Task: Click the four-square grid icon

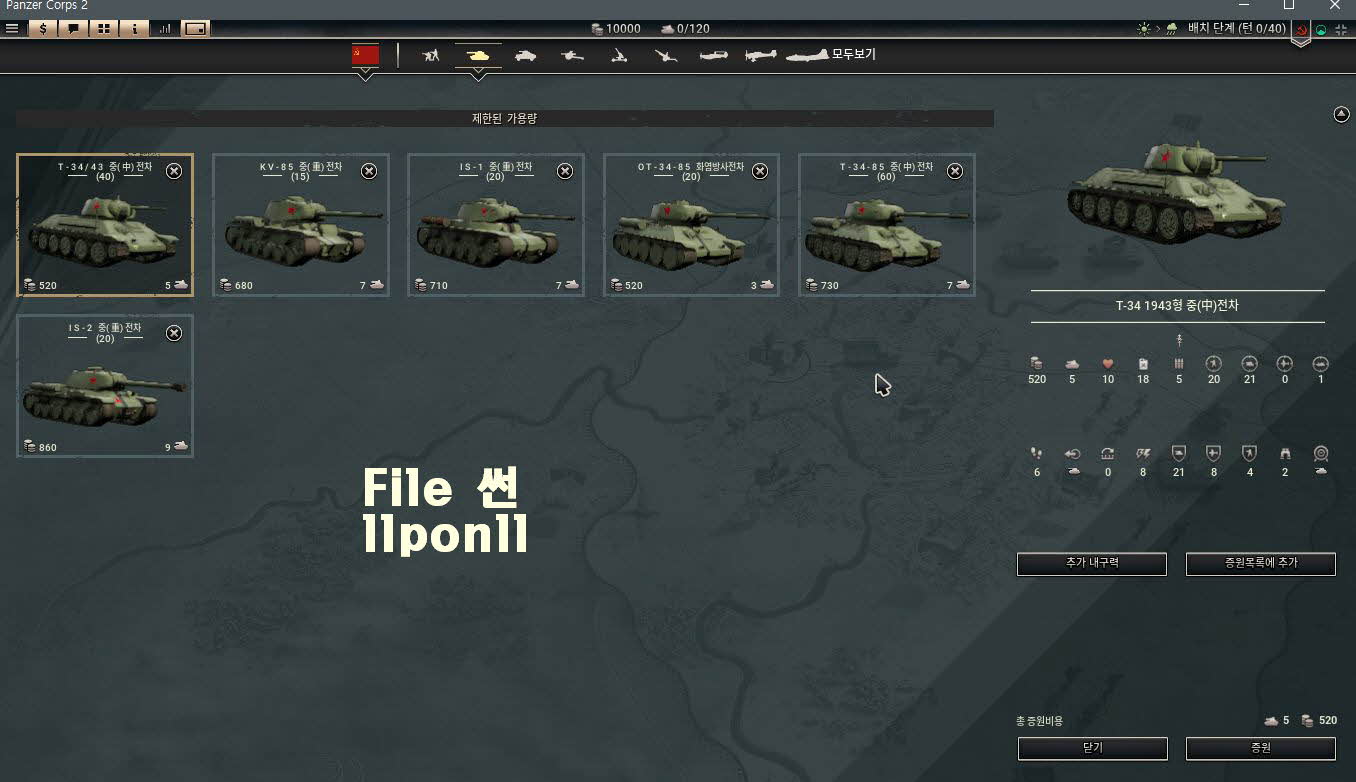Action: pyautogui.click(x=103, y=29)
